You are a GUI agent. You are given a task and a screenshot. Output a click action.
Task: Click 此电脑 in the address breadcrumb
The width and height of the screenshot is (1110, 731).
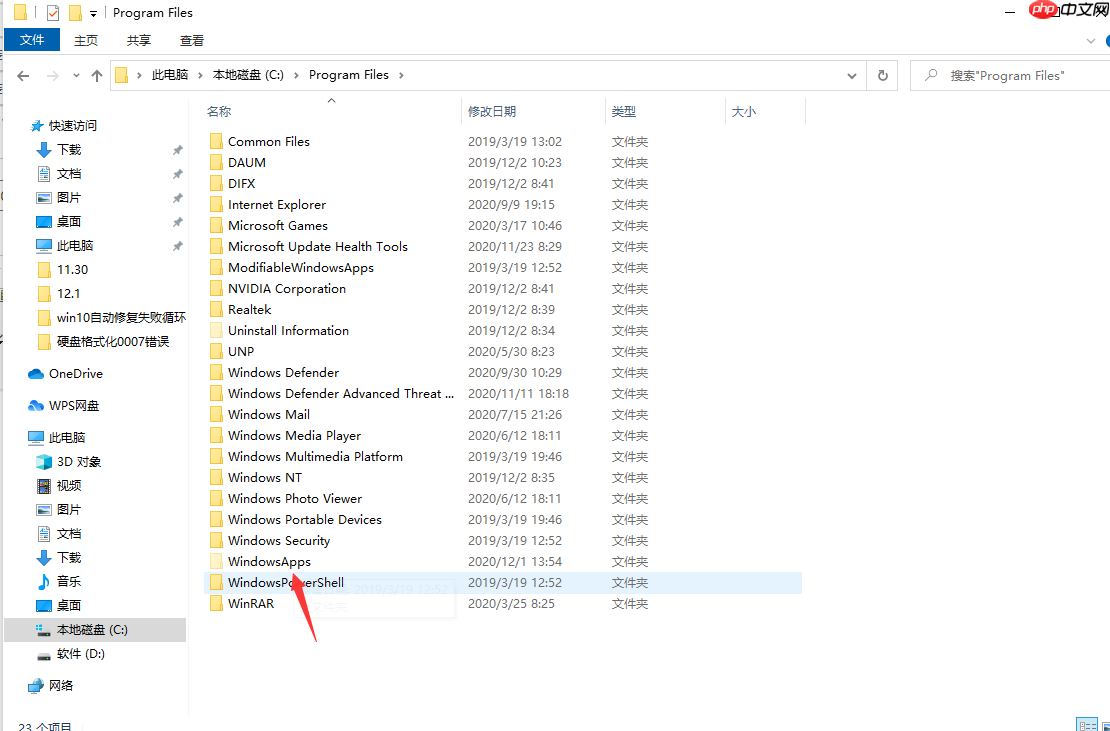(x=170, y=75)
